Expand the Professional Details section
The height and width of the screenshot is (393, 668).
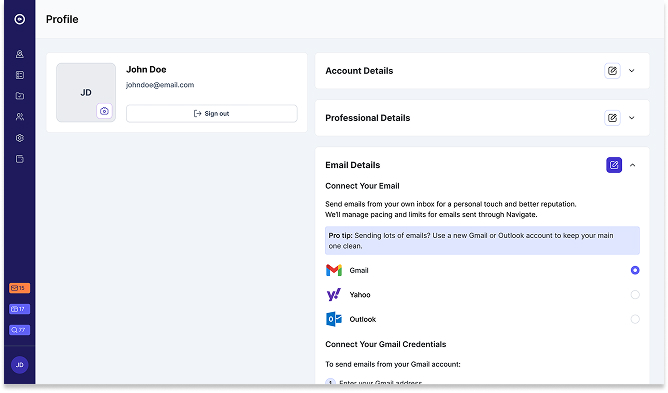tap(632, 118)
